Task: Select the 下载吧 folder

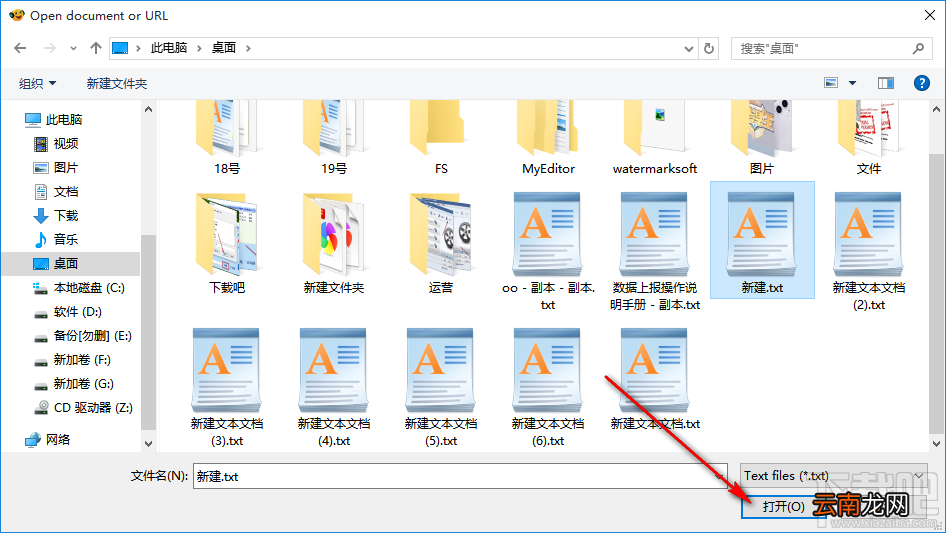Action: [227, 244]
